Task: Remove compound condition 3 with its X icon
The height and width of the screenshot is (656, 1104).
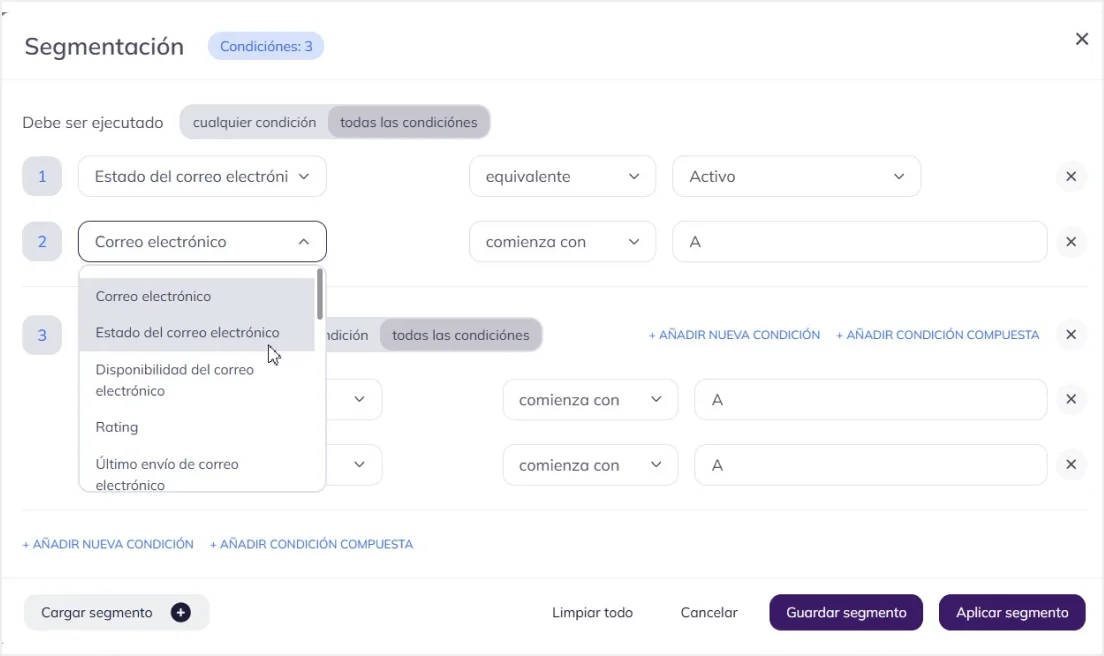Action: 1071,335
